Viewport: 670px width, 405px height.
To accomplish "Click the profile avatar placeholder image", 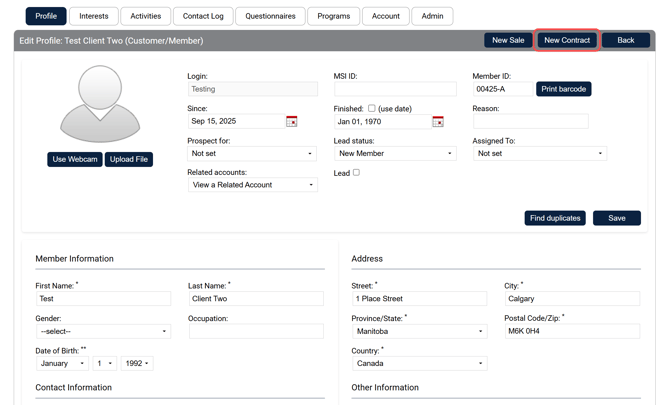I will point(100,104).
